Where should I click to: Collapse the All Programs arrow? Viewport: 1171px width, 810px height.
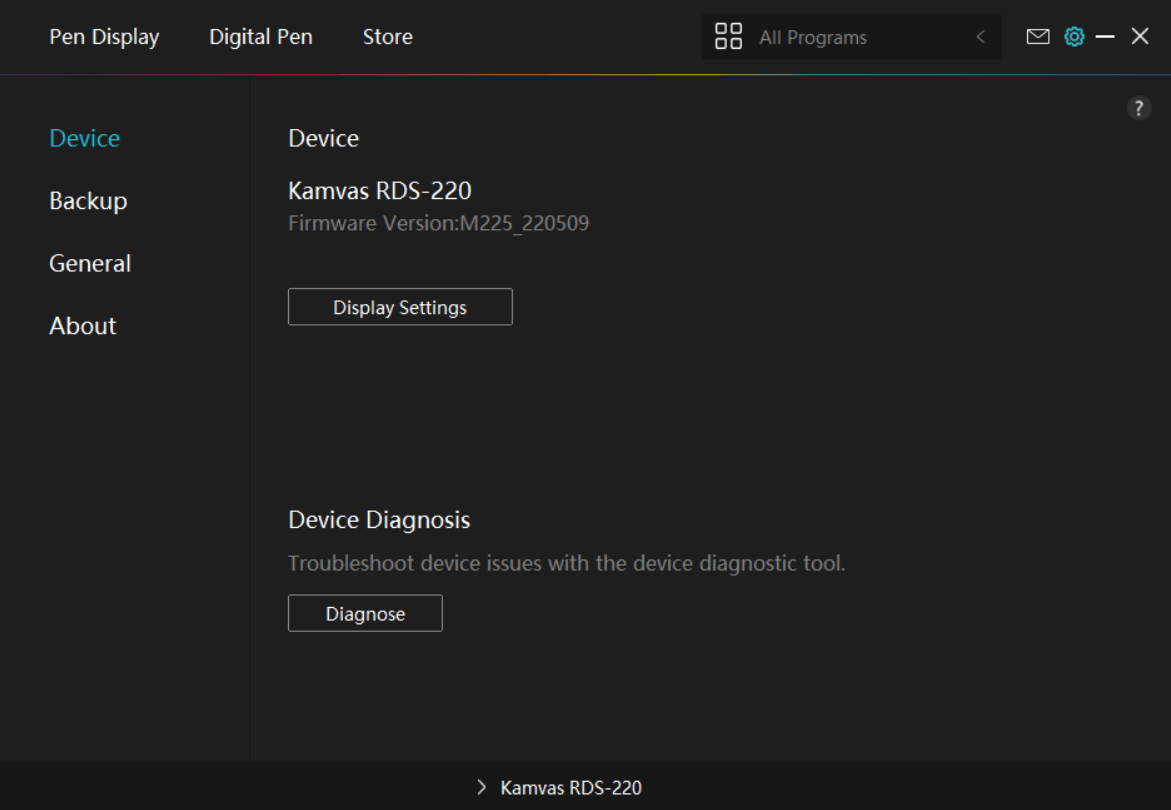(981, 37)
